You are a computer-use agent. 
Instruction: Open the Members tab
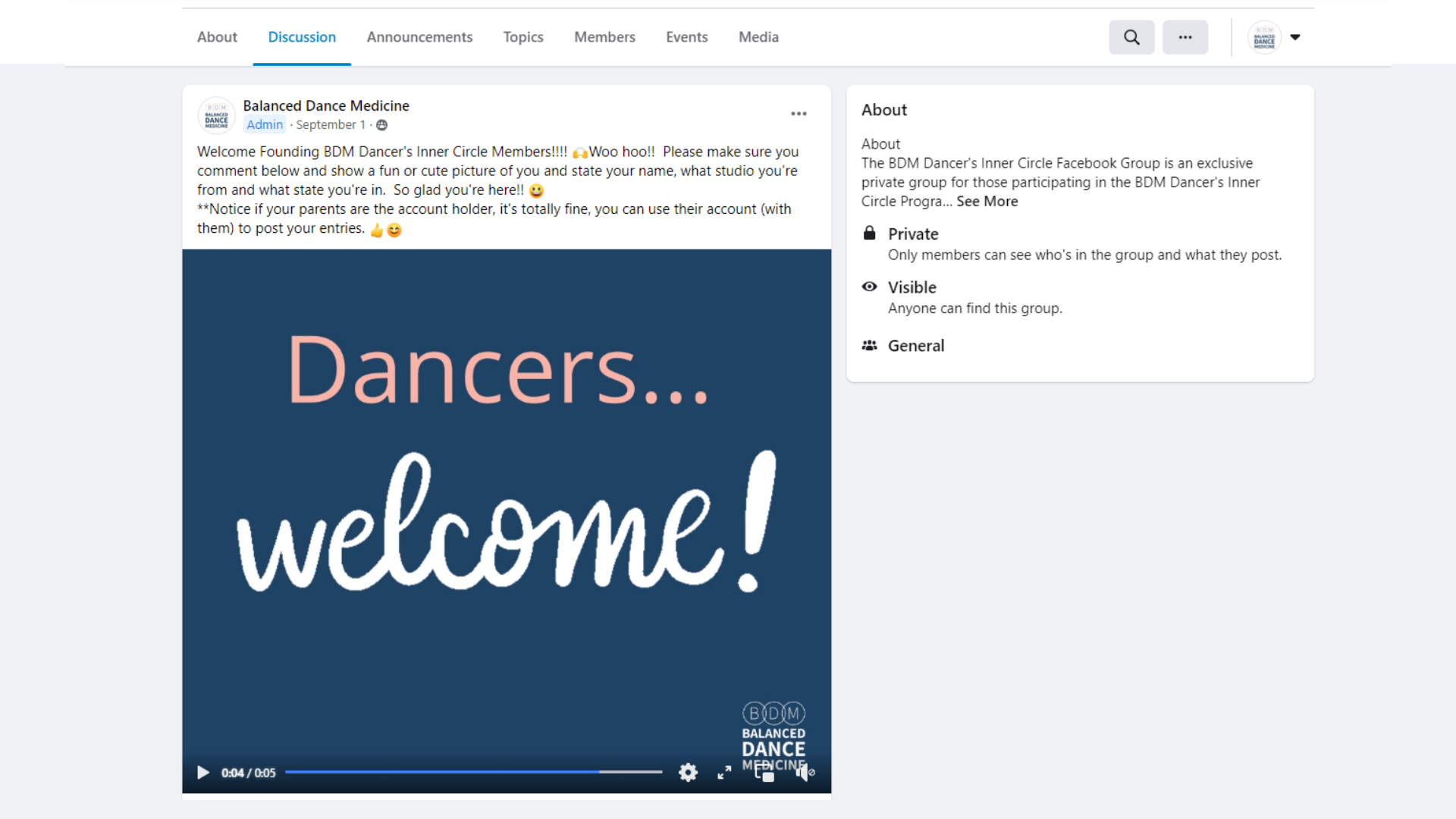point(604,37)
